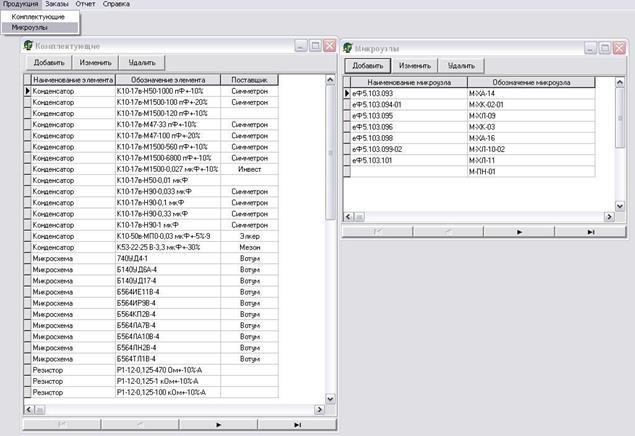Select the row еФ5.103.096 in Микроузлы
The height and width of the screenshot is (436, 635).
tap(404, 127)
